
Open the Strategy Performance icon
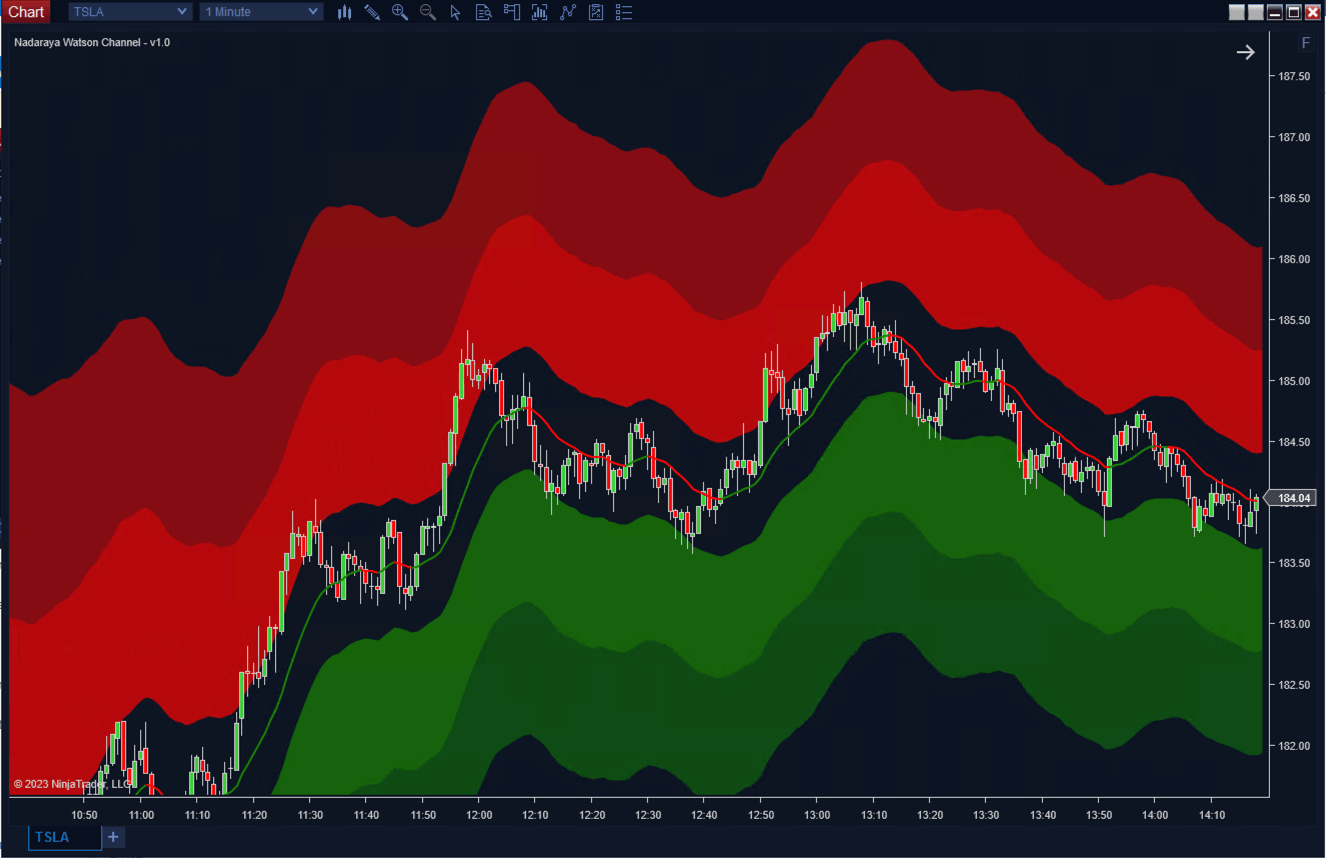(596, 12)
